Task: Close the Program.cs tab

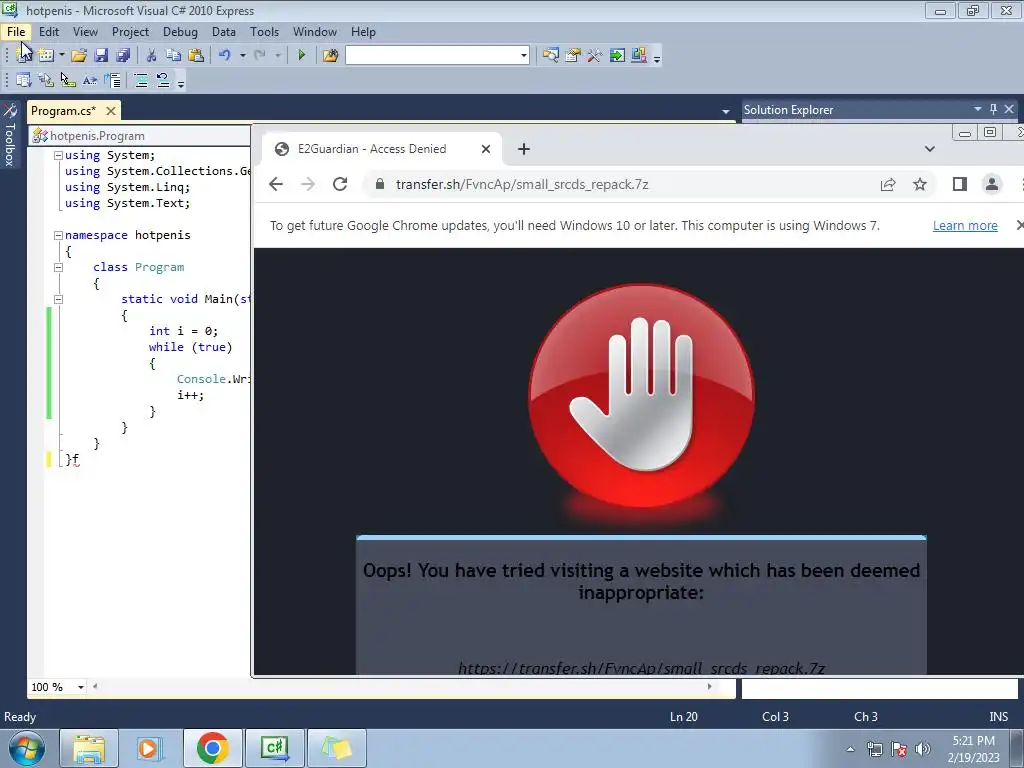Action: point(111,111)
